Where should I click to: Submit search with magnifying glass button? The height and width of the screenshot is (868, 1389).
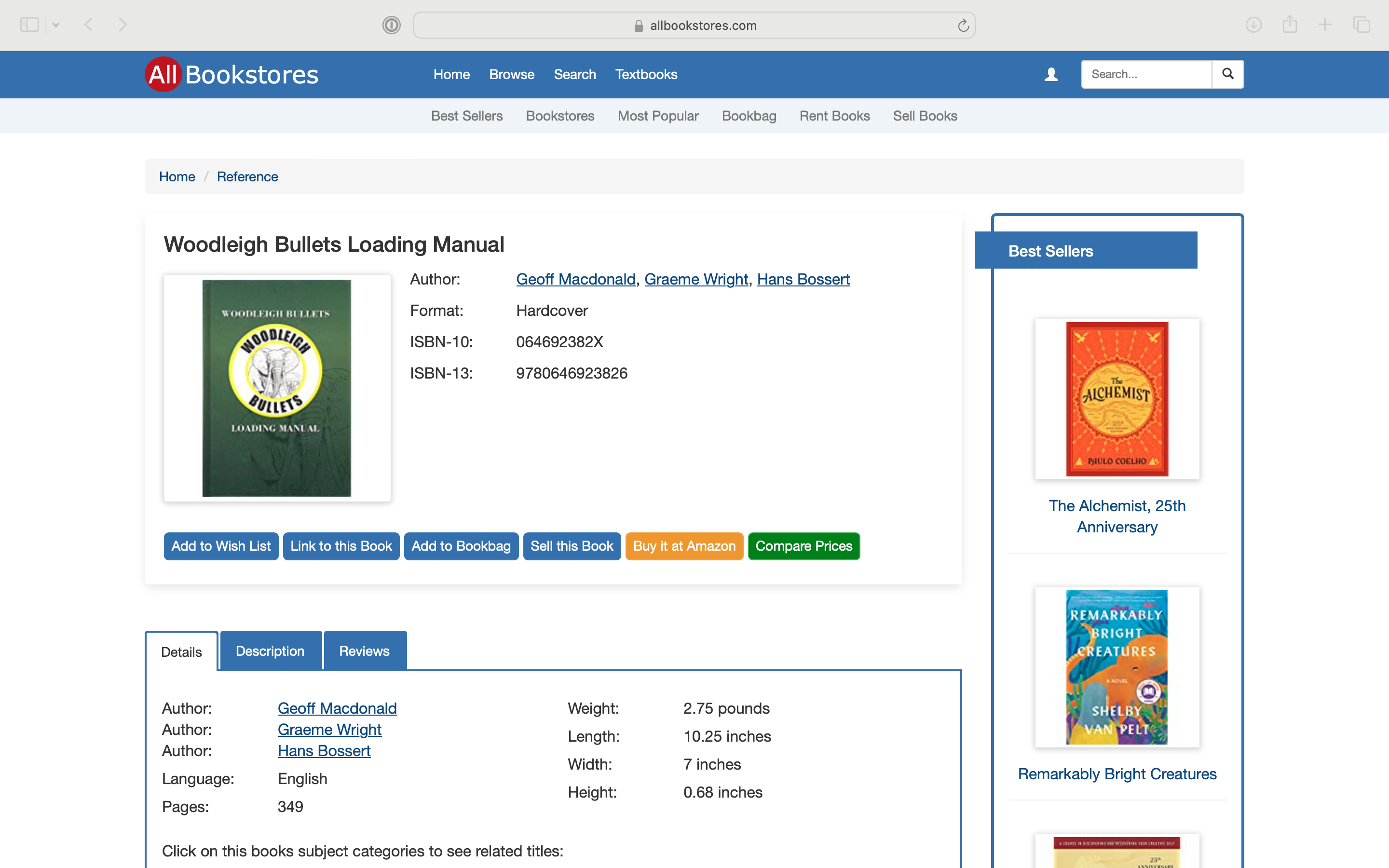point(1228,74)
